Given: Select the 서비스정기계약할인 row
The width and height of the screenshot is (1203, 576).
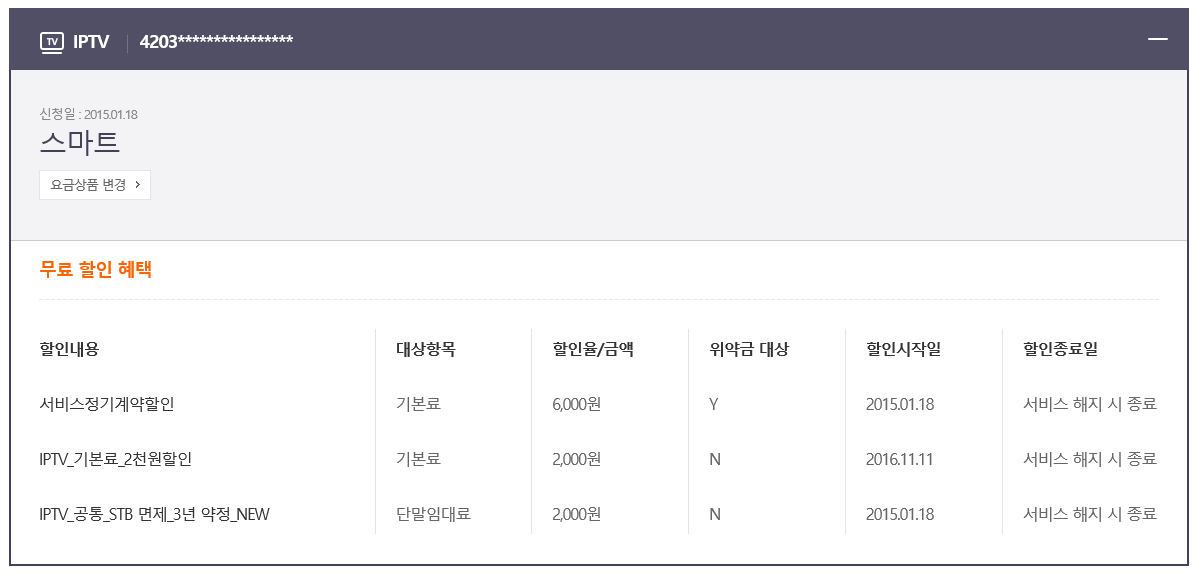Looking at the screenshot, I should coord(598,405).
